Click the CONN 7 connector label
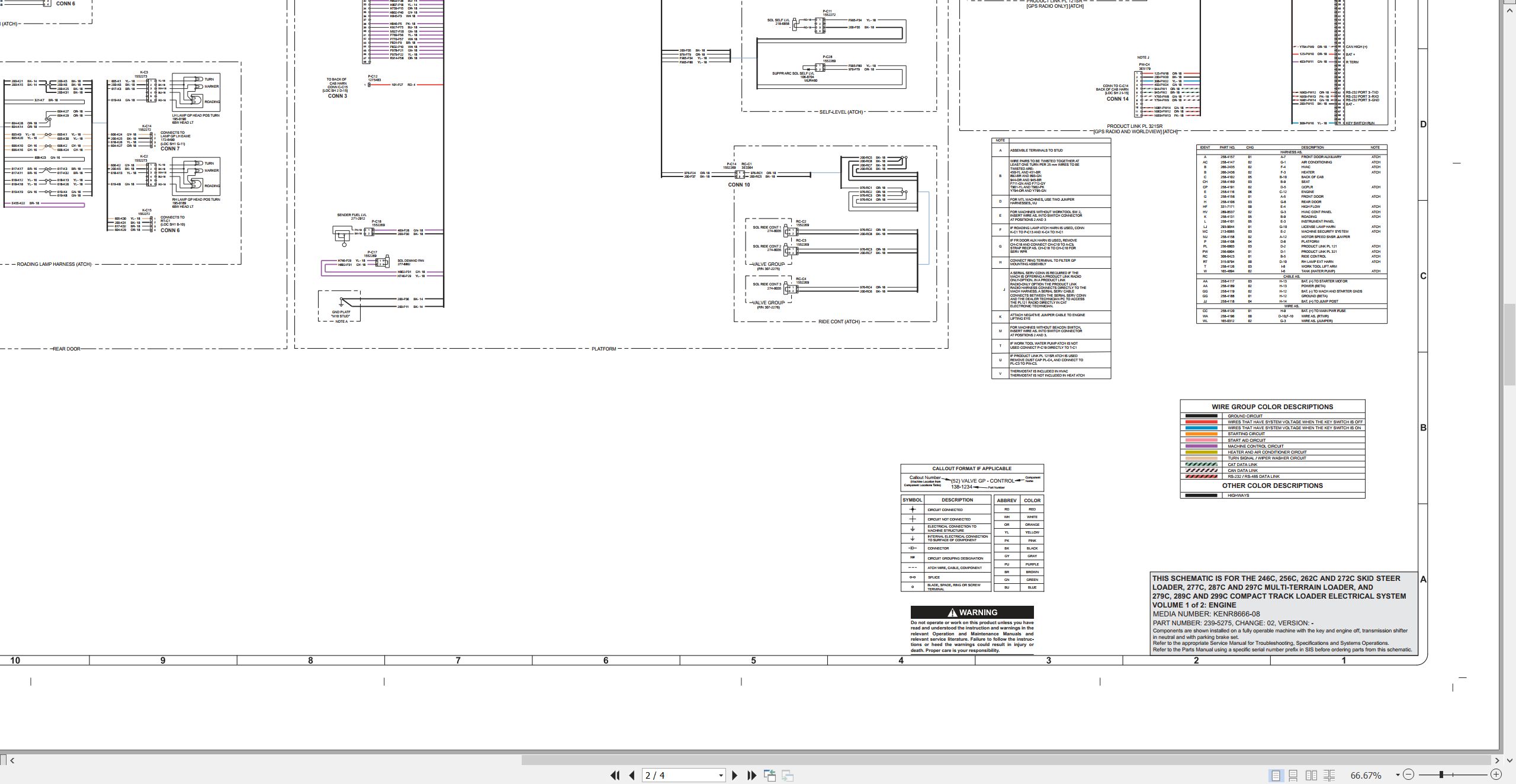The height and width of the screenshot is (784, 1516). pyautogui.click(x=170, y=149)
